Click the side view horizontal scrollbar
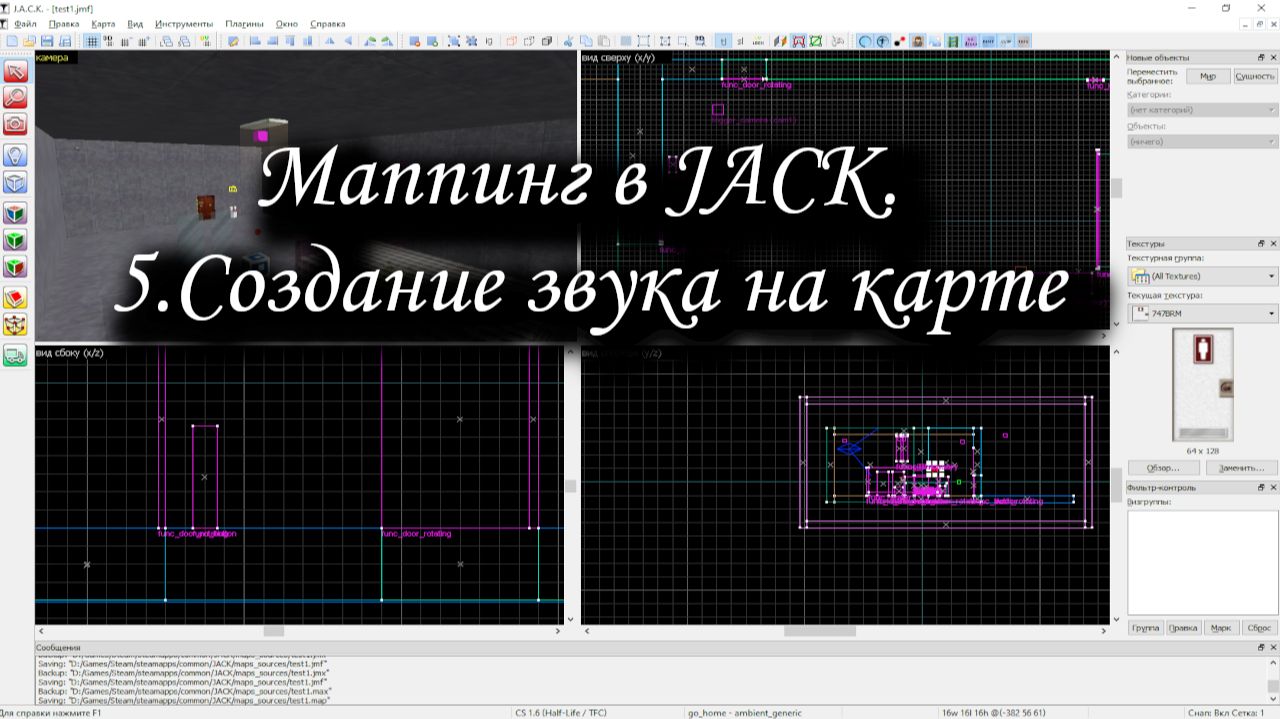Image resolution: width=1280 pixels, height=719 pixels. tap(299, 631)
